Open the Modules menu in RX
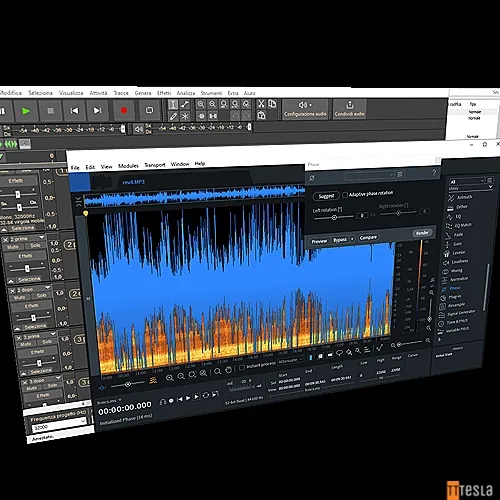This screenshot has width=500, height=500. [128, 166]
